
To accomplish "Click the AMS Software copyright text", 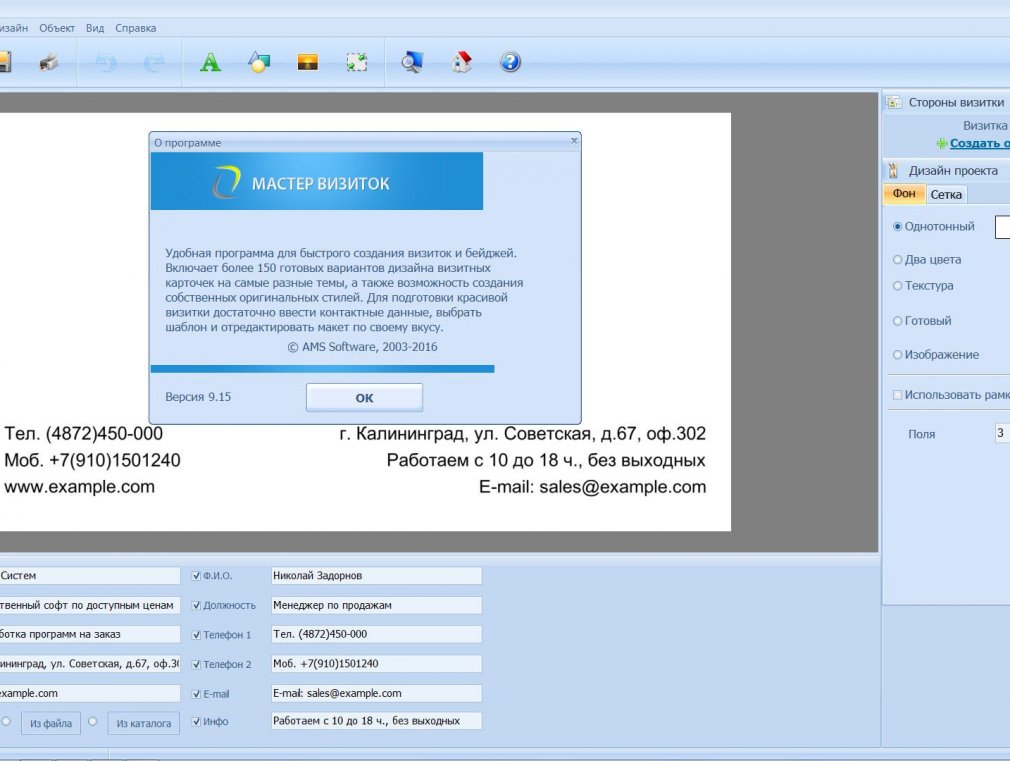I will point(362,347).
